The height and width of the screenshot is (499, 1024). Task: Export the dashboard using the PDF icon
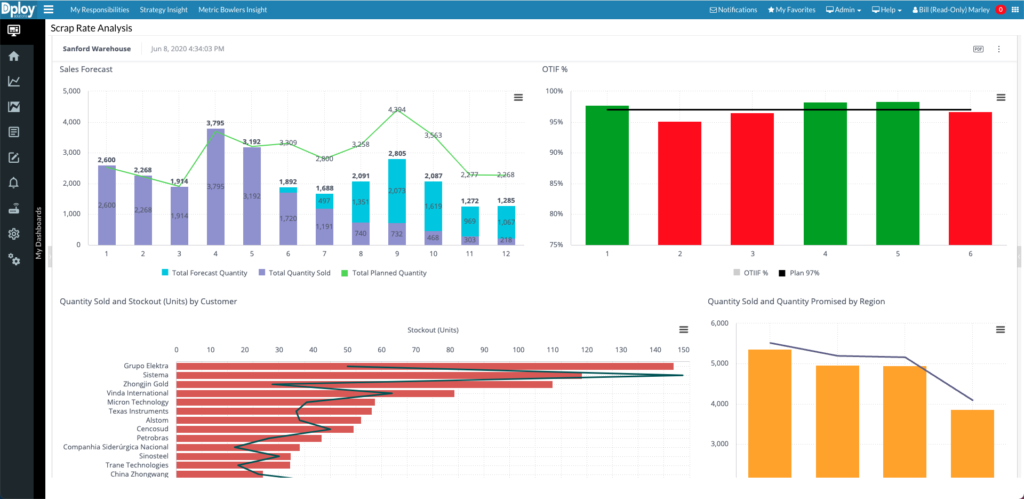pyautogui.click(x=978, y=48)
